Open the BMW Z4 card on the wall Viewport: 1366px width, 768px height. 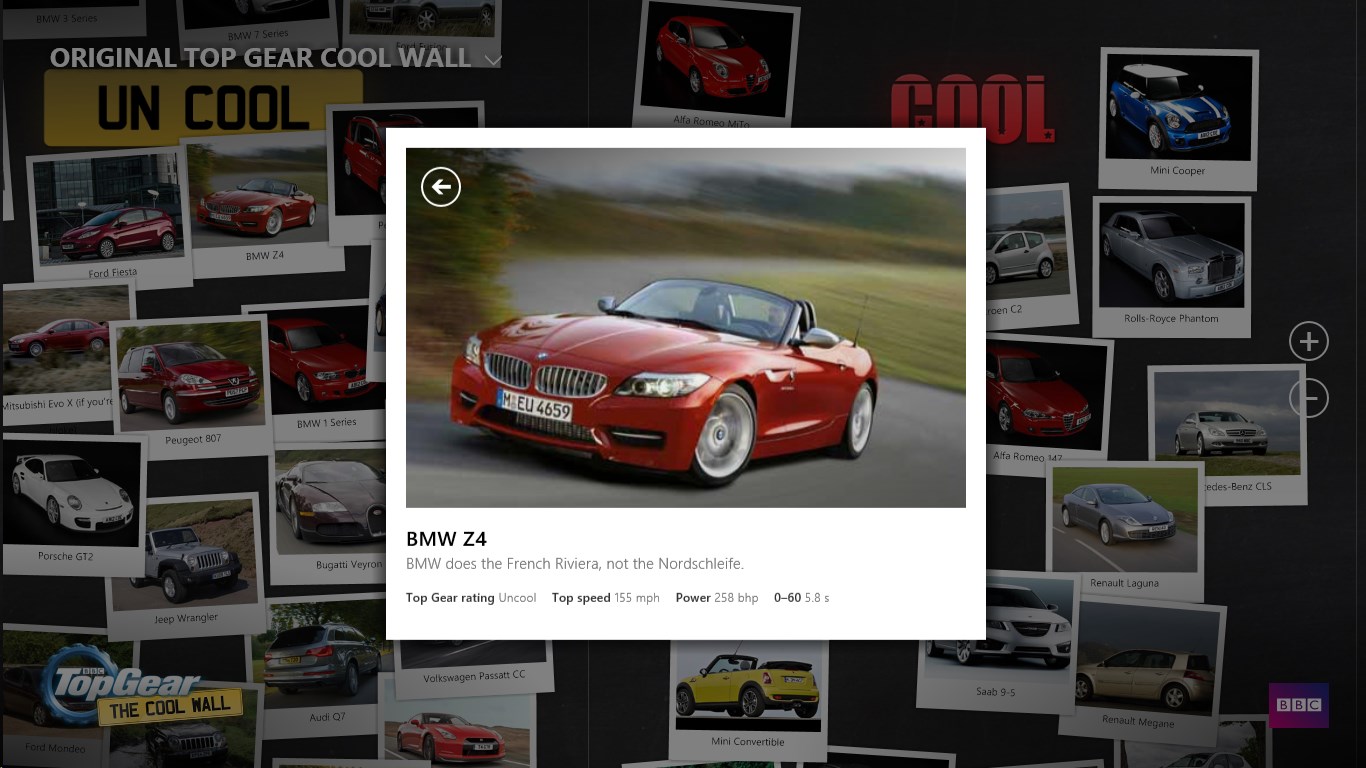pos(262,205)
